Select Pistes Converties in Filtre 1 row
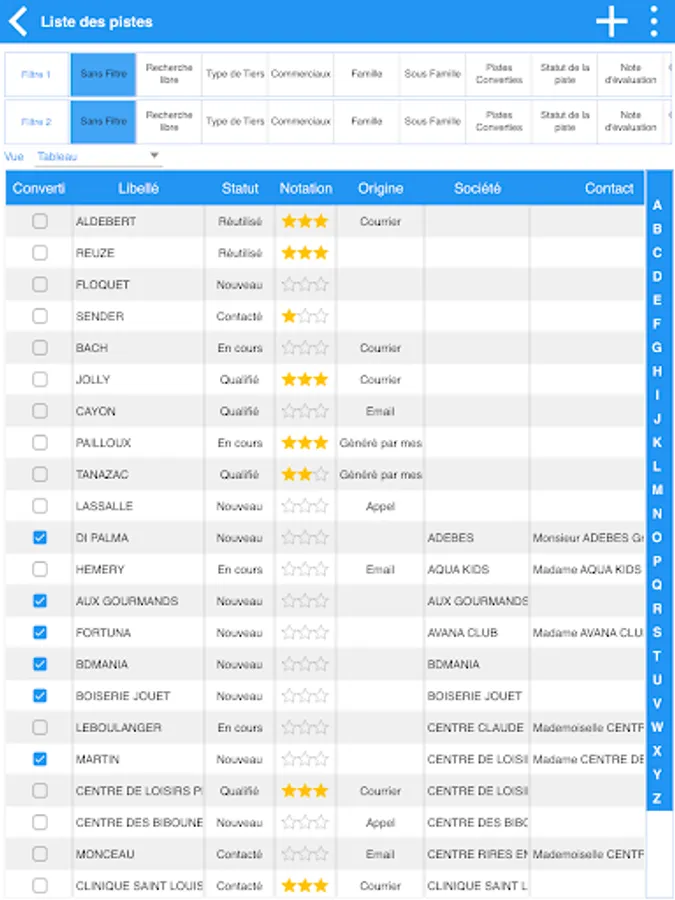Viewport: 675px width, 900px height. [x=499, y=74]
